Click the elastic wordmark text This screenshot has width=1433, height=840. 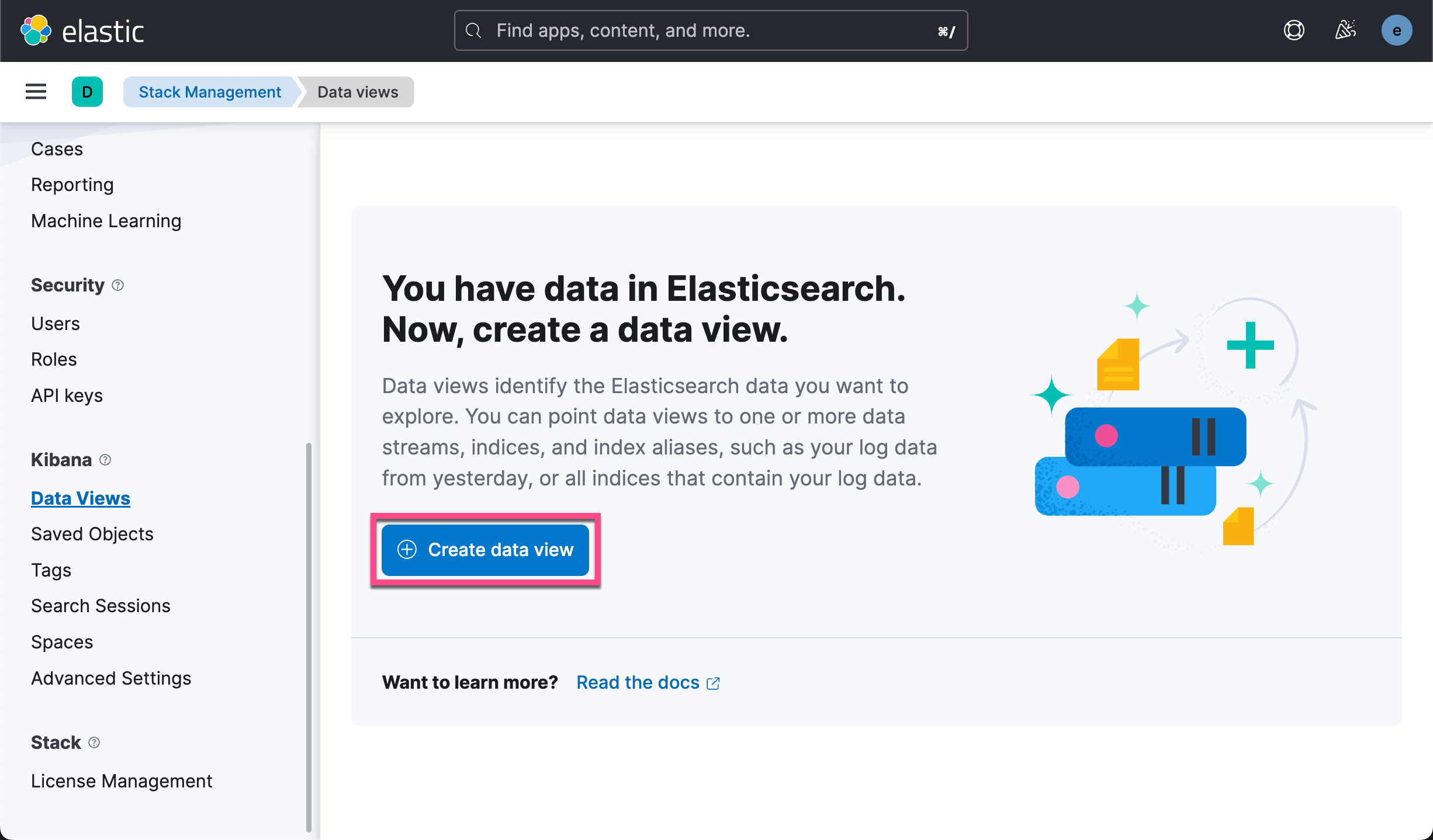[x=103, y=32]
